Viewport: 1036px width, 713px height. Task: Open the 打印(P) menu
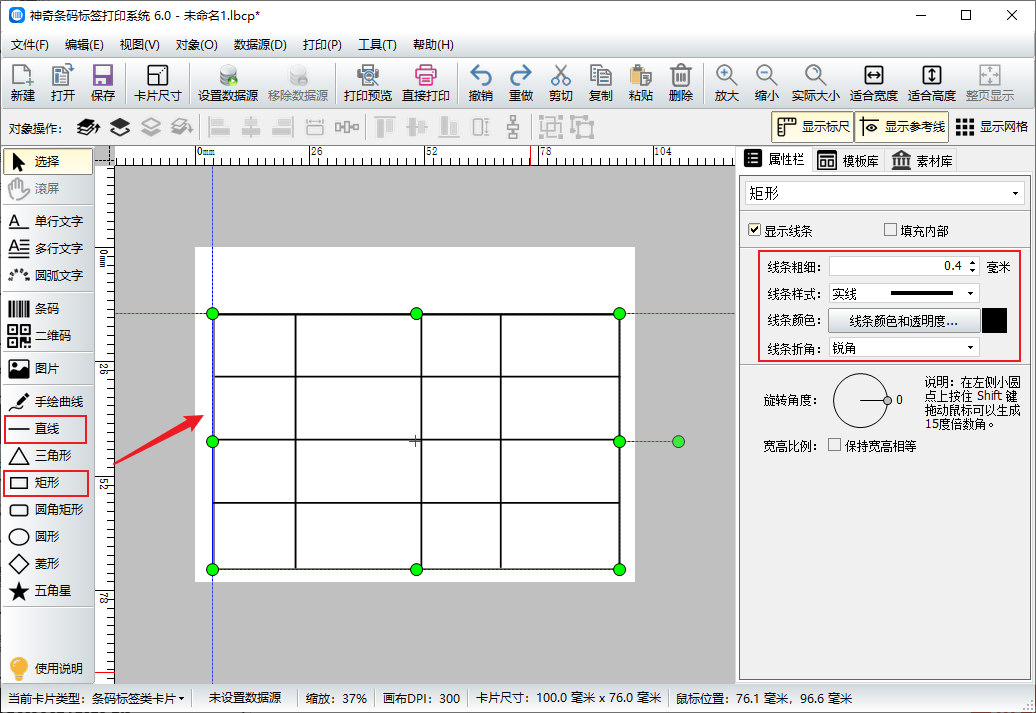(322, 45)
